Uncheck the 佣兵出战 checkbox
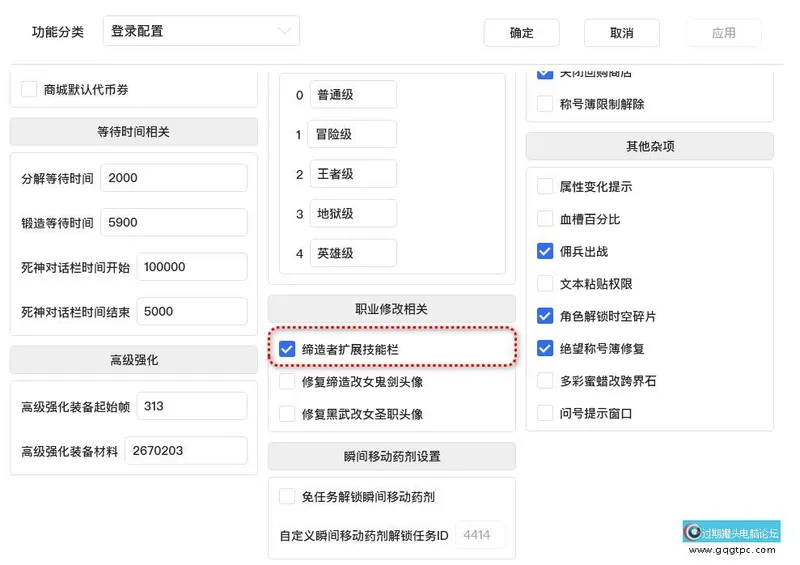The width and height of the screenshot is (800, 565). point(545,252)
